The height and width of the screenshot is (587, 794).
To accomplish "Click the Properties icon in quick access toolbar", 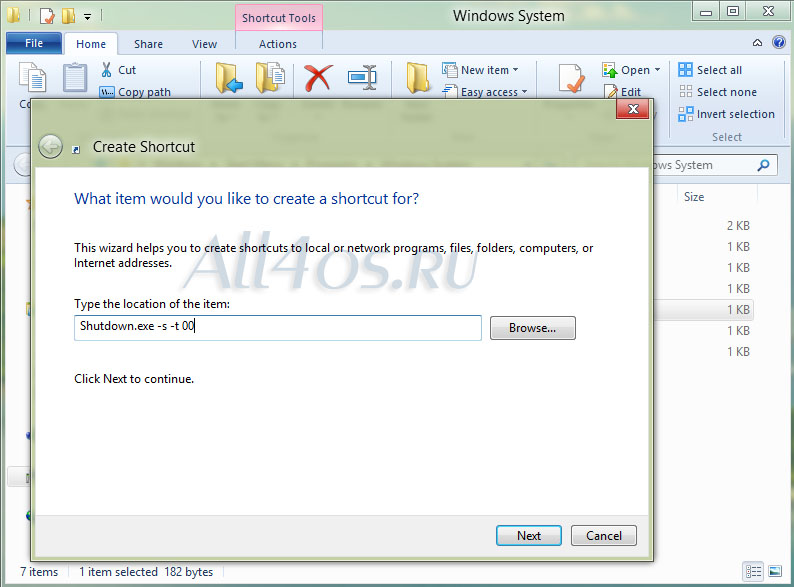I will tap(47, 16).
